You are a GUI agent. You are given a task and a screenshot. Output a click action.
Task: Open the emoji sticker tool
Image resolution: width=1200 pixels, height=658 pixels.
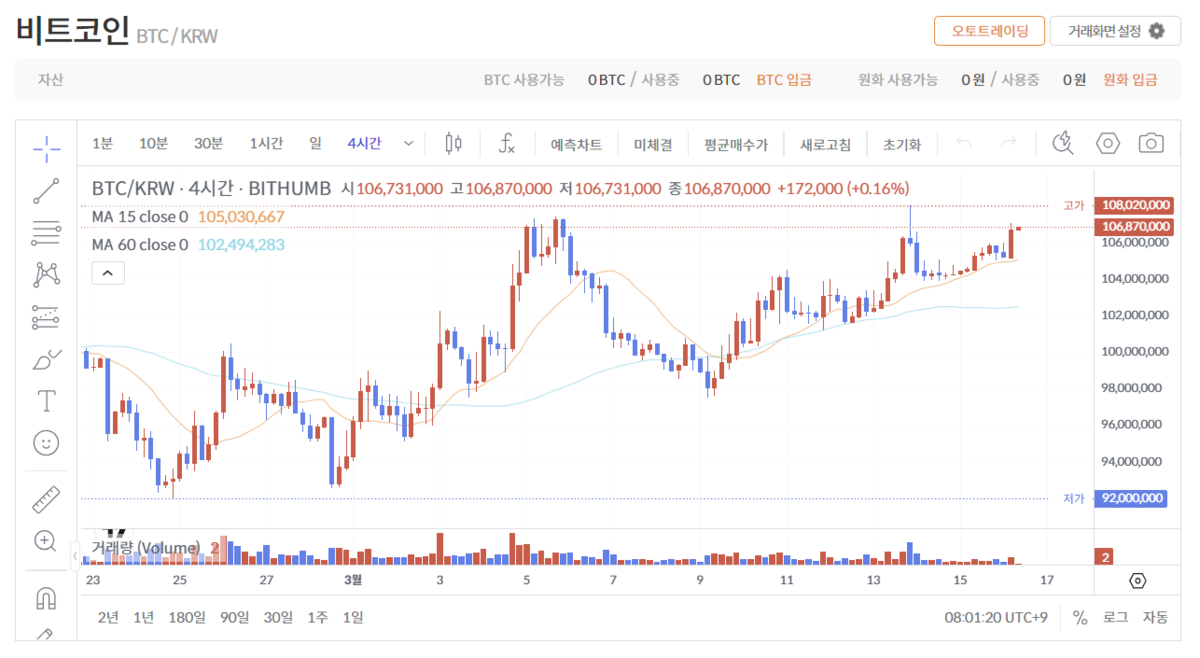click(46, 442)
